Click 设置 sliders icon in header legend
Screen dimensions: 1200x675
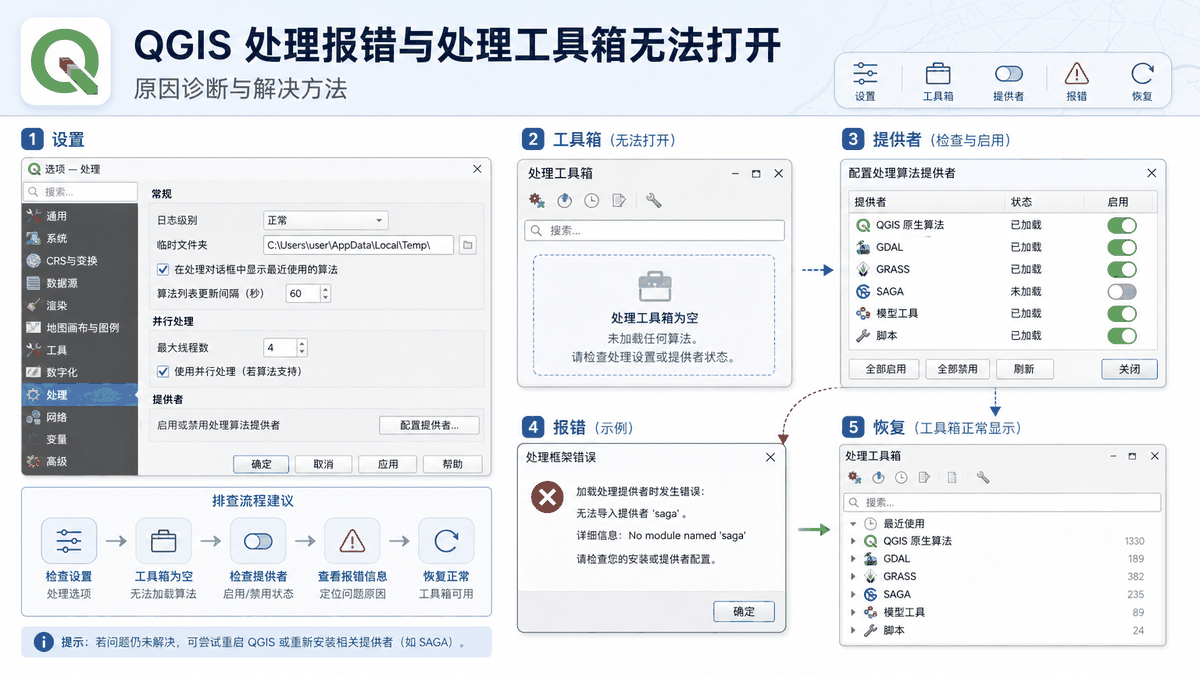tap(865, 73)
